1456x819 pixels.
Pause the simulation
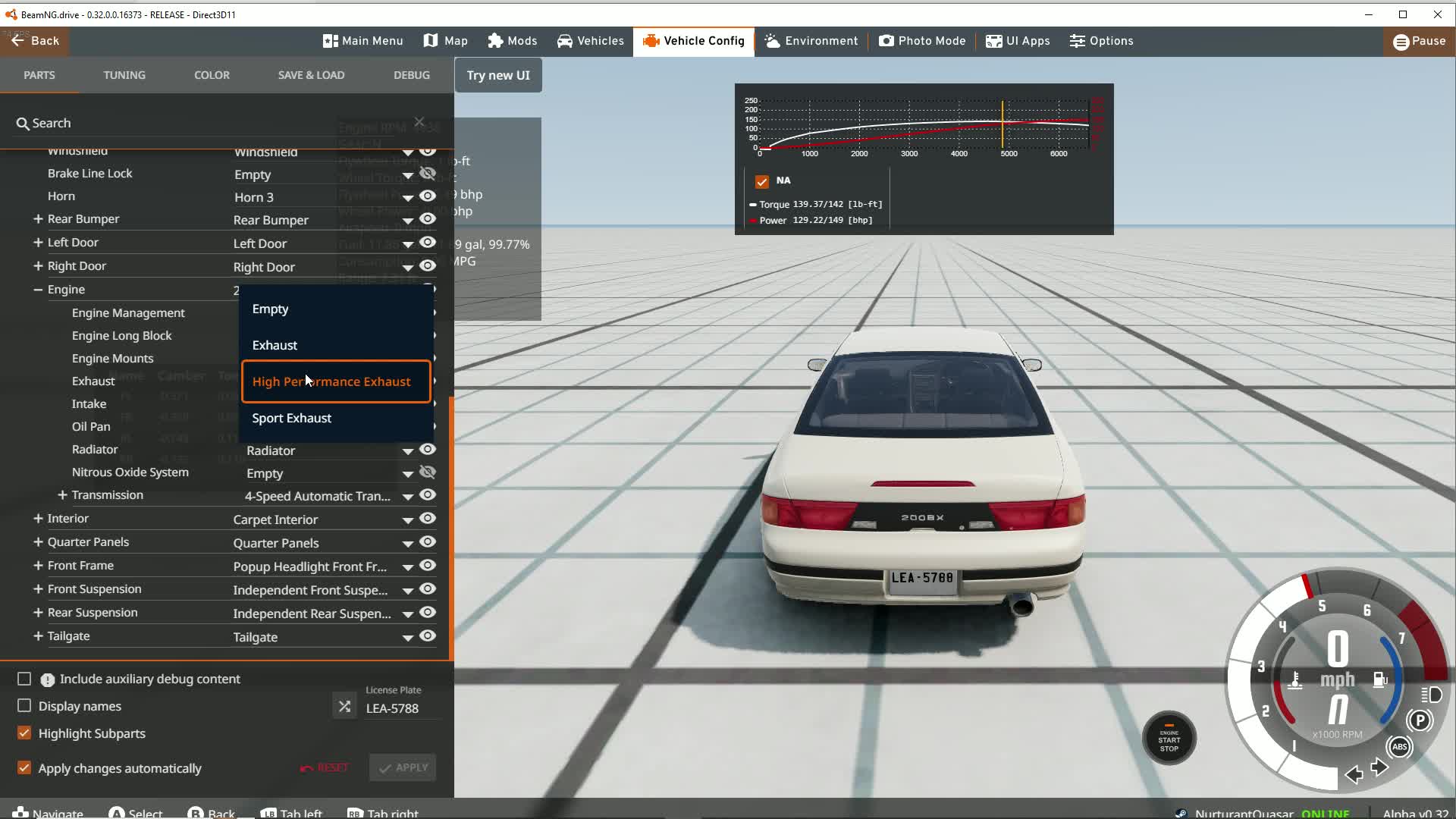[x=1417, y=41]
